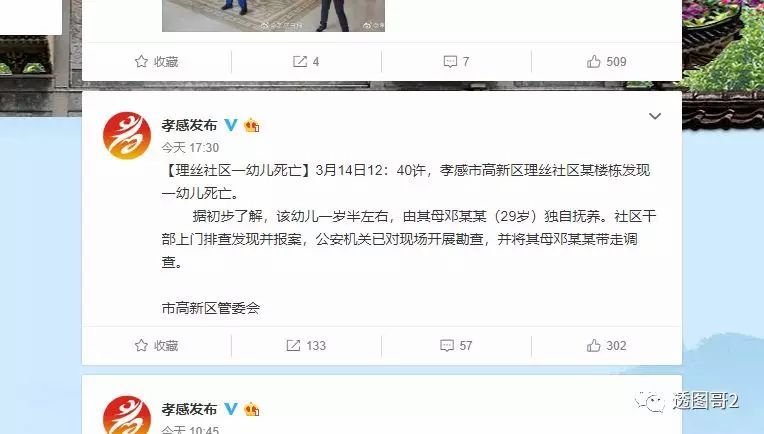Screen dimensions: 764x434
Task: Like the top post with 509 thumbs-up
Action: [x=593, y=61]
